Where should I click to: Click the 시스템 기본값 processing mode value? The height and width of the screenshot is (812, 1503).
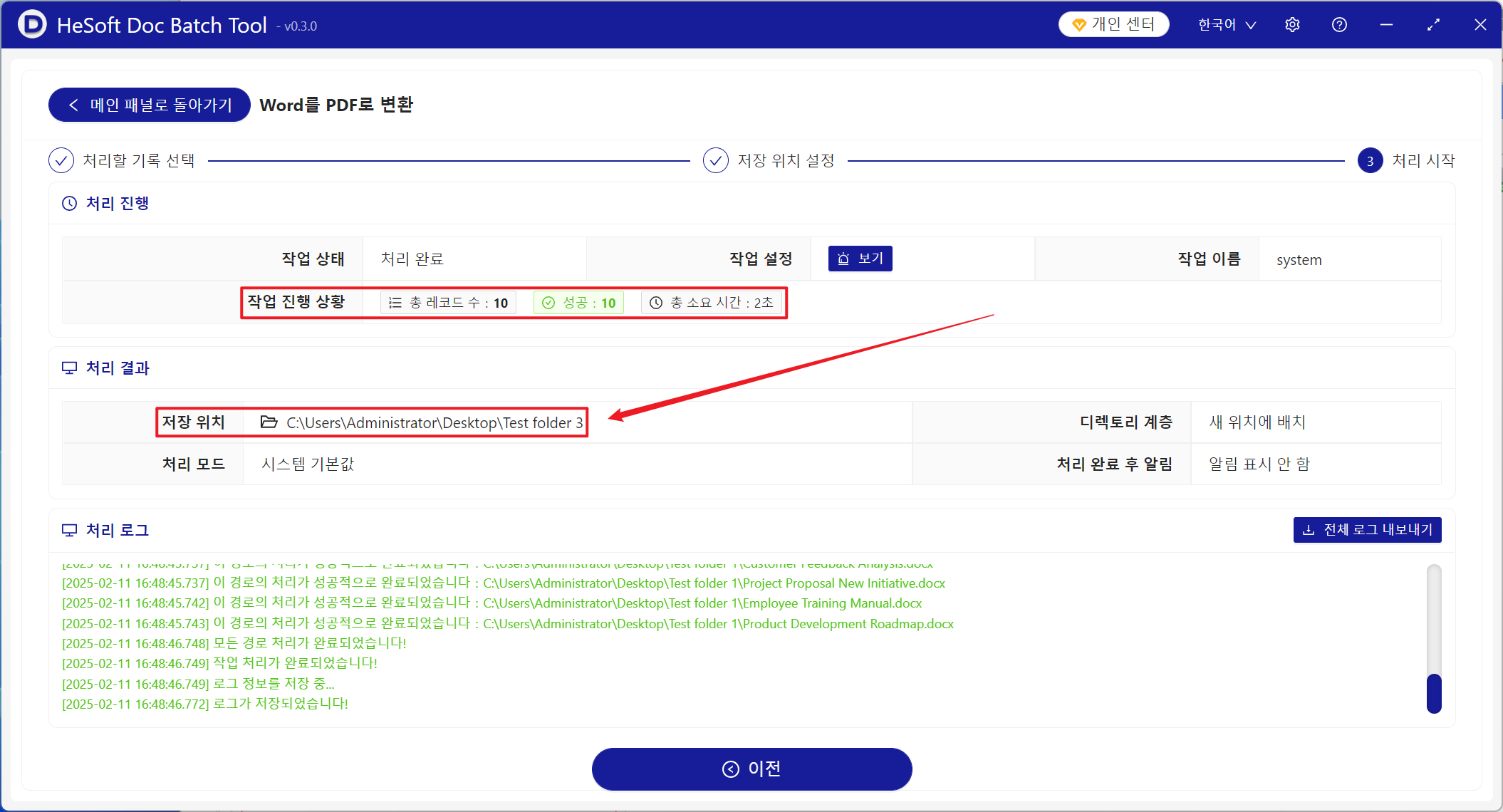[x=308, y=464]
